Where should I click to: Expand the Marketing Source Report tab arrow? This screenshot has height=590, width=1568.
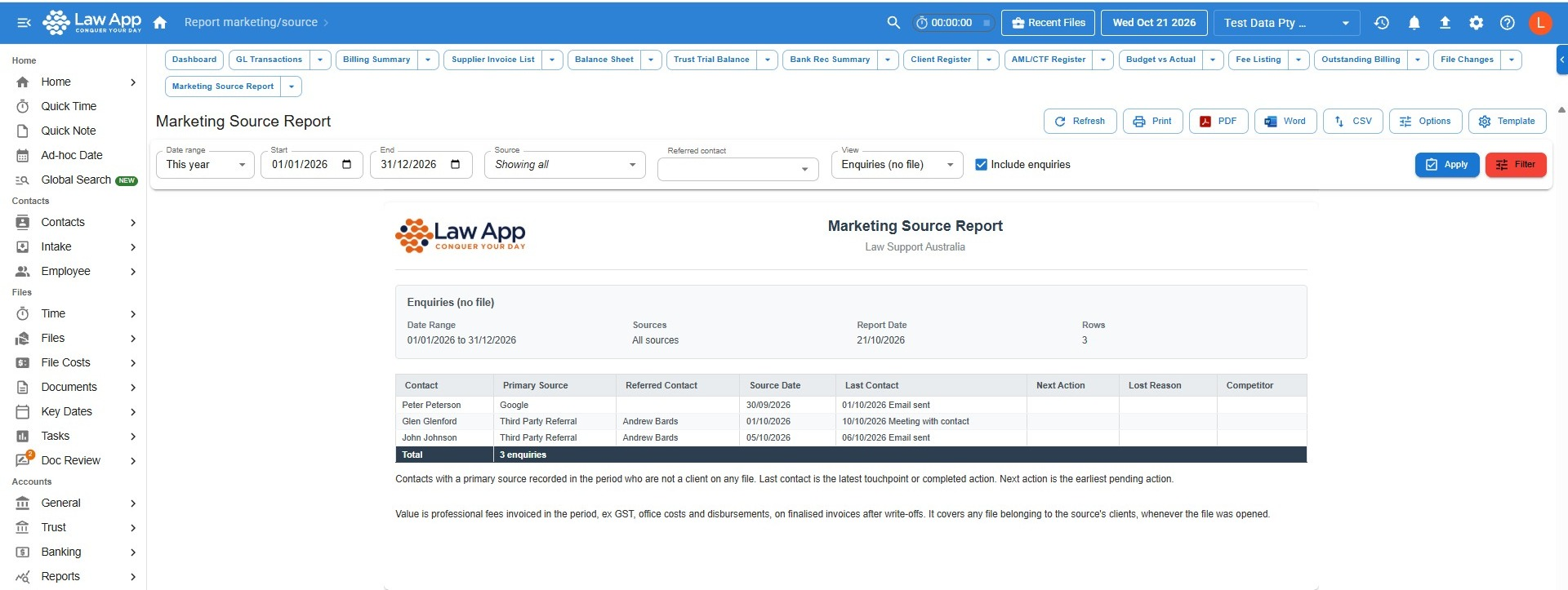pyautogui.click(x=292, y=87)
